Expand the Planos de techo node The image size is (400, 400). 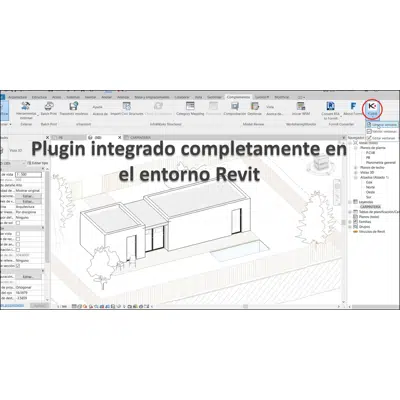[x=356, y=168]
